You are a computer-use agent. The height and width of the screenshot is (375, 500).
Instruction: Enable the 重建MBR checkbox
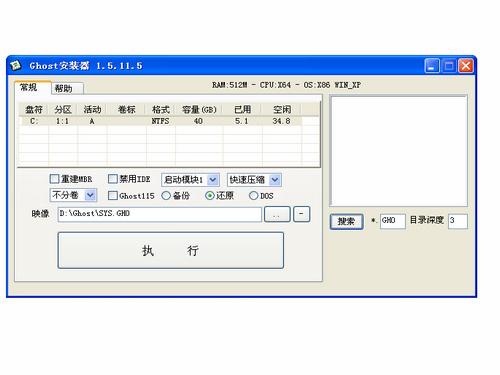54,179
